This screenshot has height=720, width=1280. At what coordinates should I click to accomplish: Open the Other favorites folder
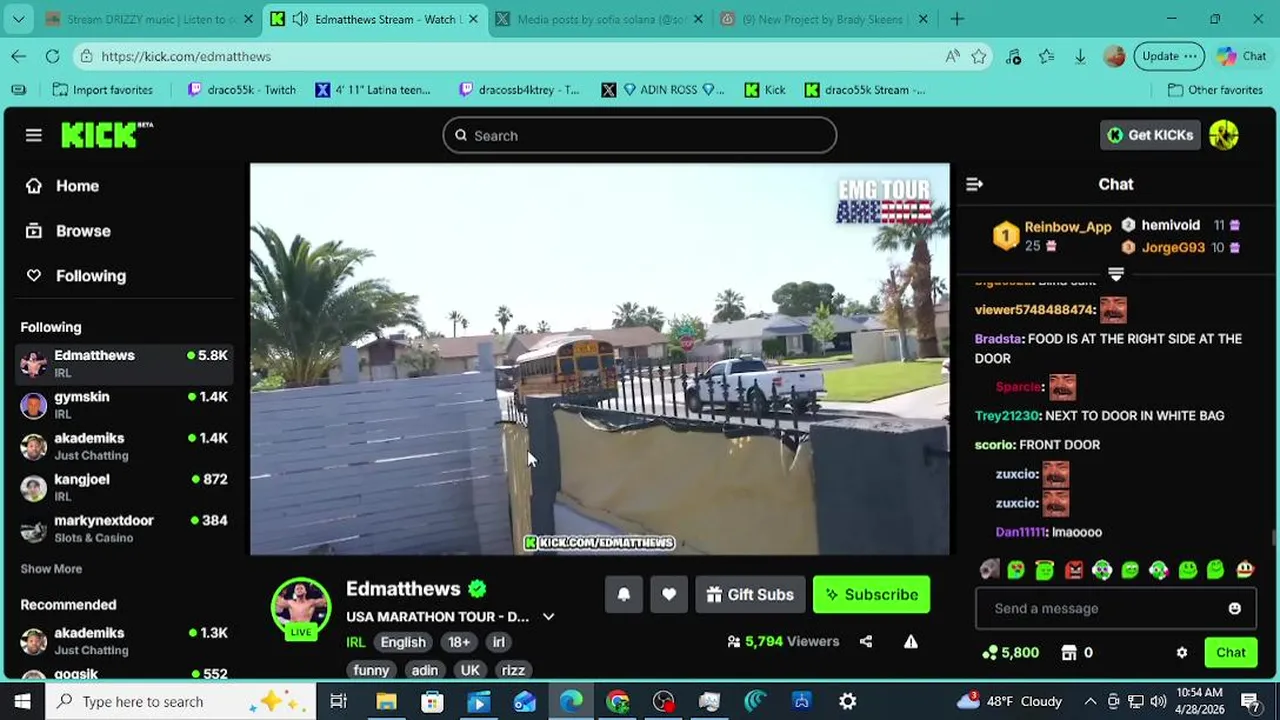(1216, 90)
